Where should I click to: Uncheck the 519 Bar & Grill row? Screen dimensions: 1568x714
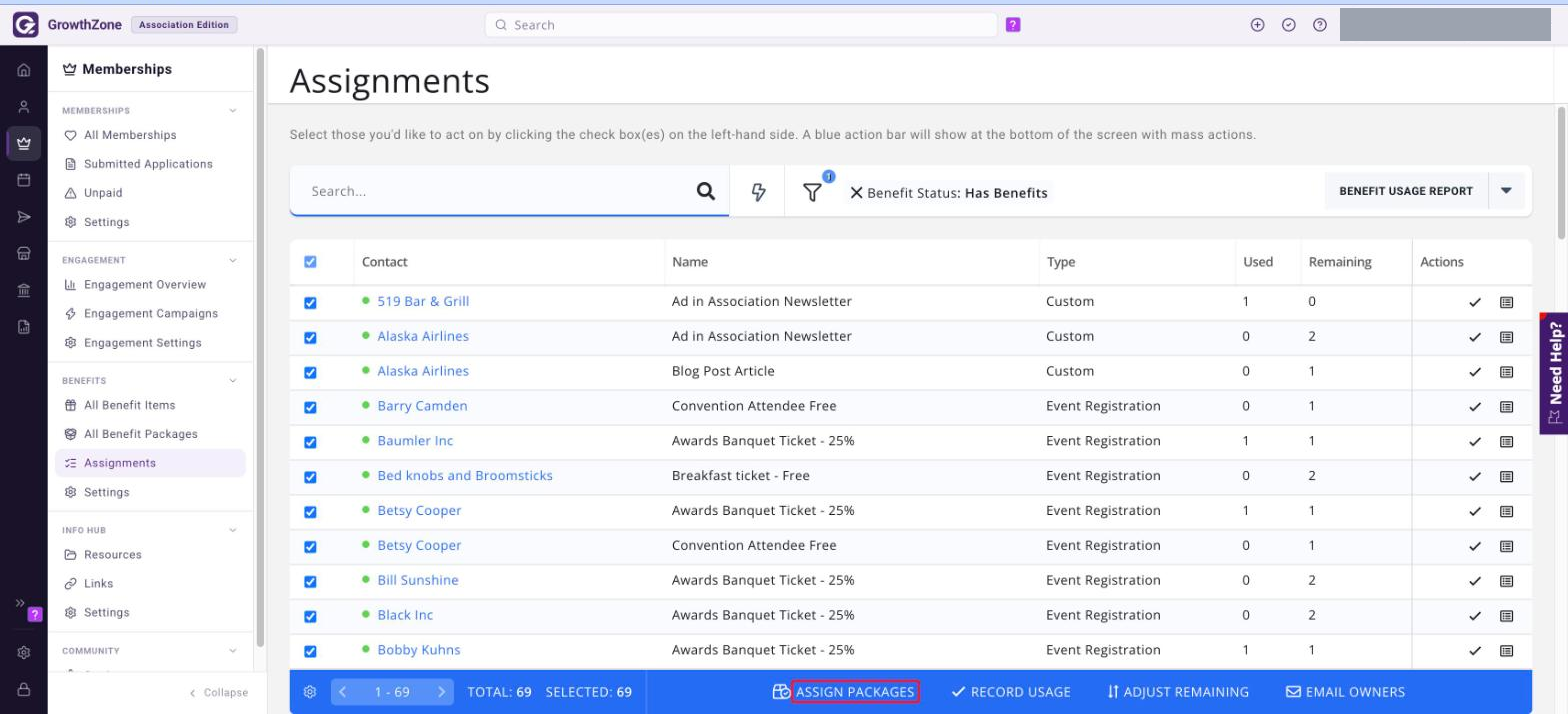coord(310,303)
